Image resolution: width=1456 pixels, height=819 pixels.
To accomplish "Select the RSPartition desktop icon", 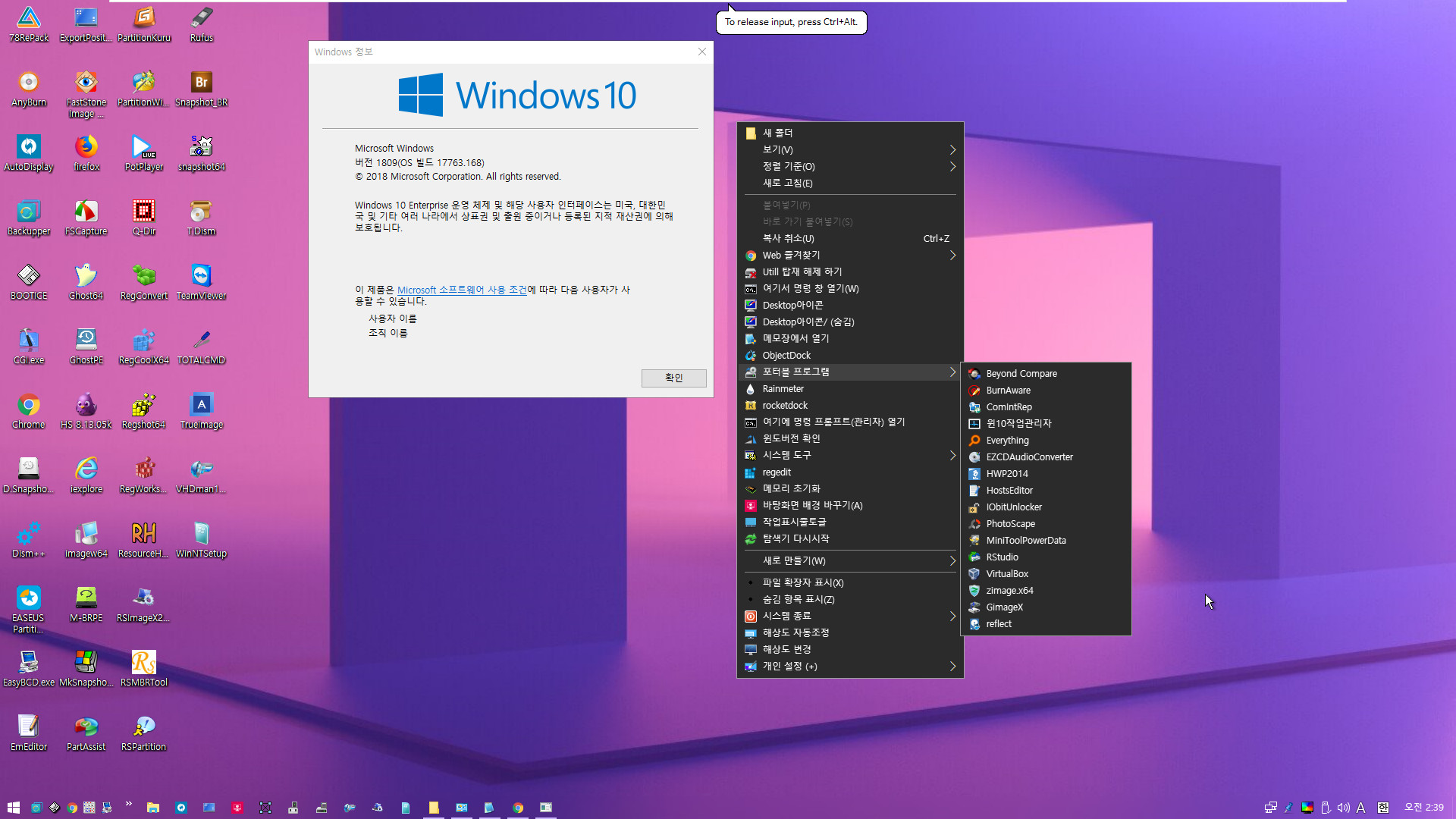I will tap(144, 733).
